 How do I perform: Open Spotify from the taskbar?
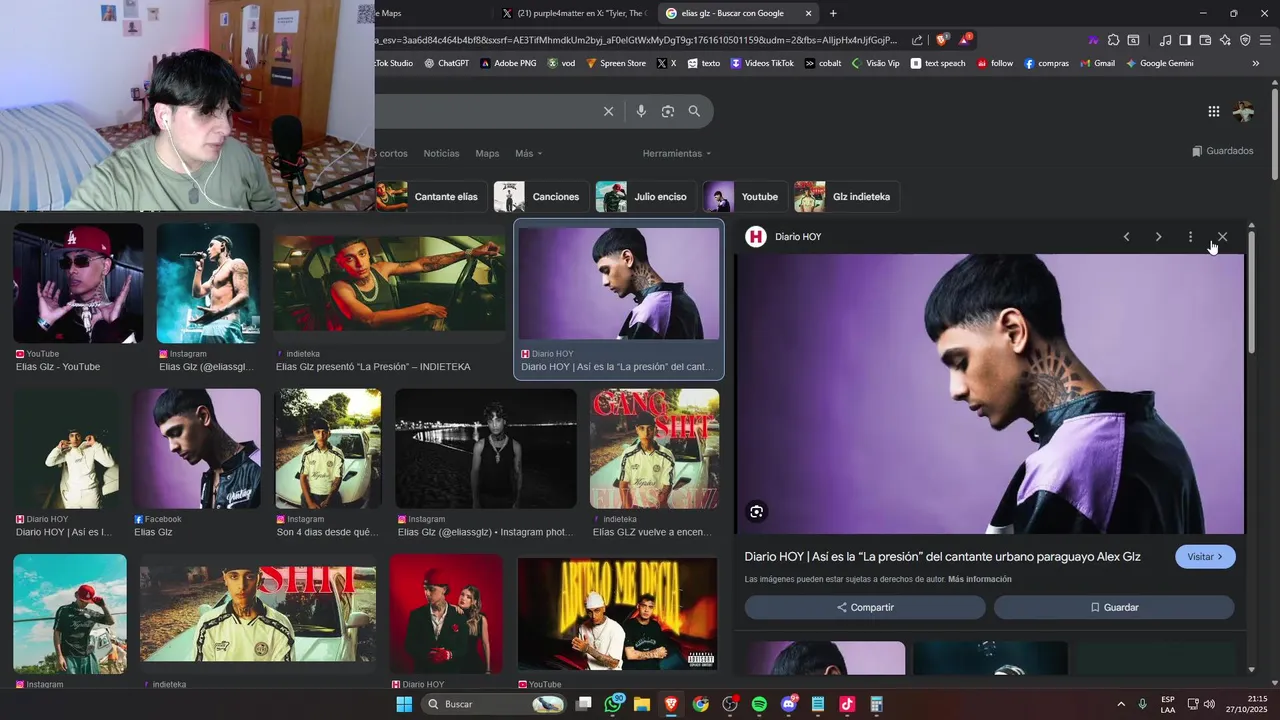(759, 704)
